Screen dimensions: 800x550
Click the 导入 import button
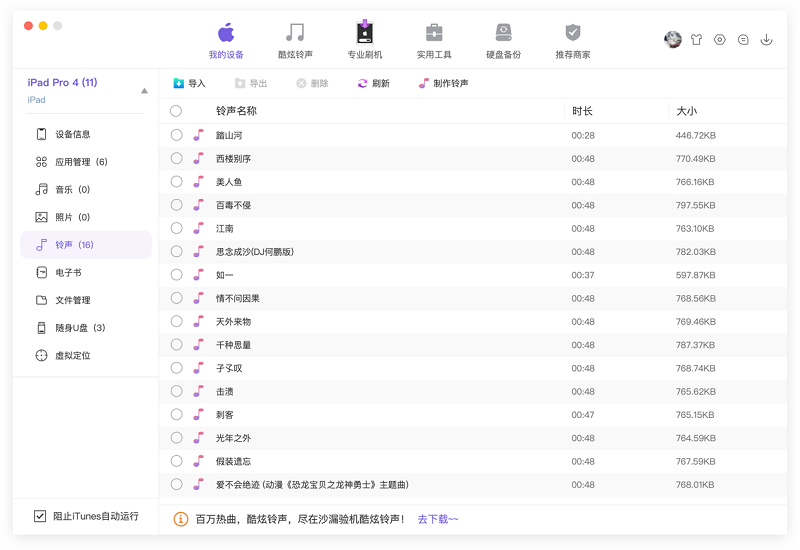[189, 83]
